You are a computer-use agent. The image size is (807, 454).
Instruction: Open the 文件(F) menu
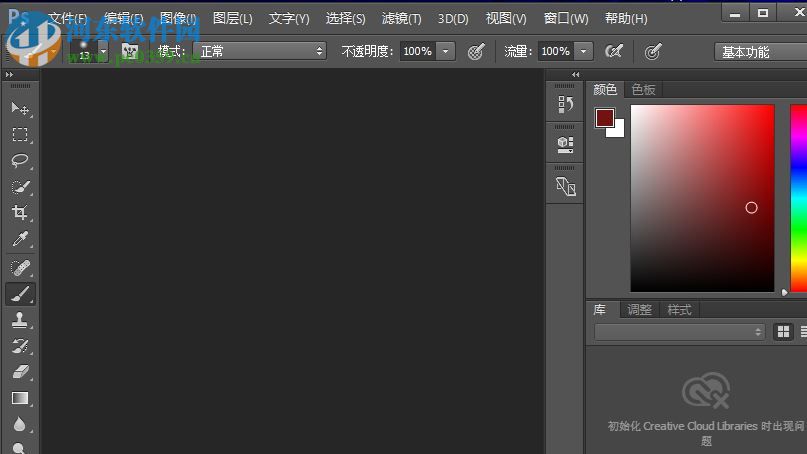67,19
